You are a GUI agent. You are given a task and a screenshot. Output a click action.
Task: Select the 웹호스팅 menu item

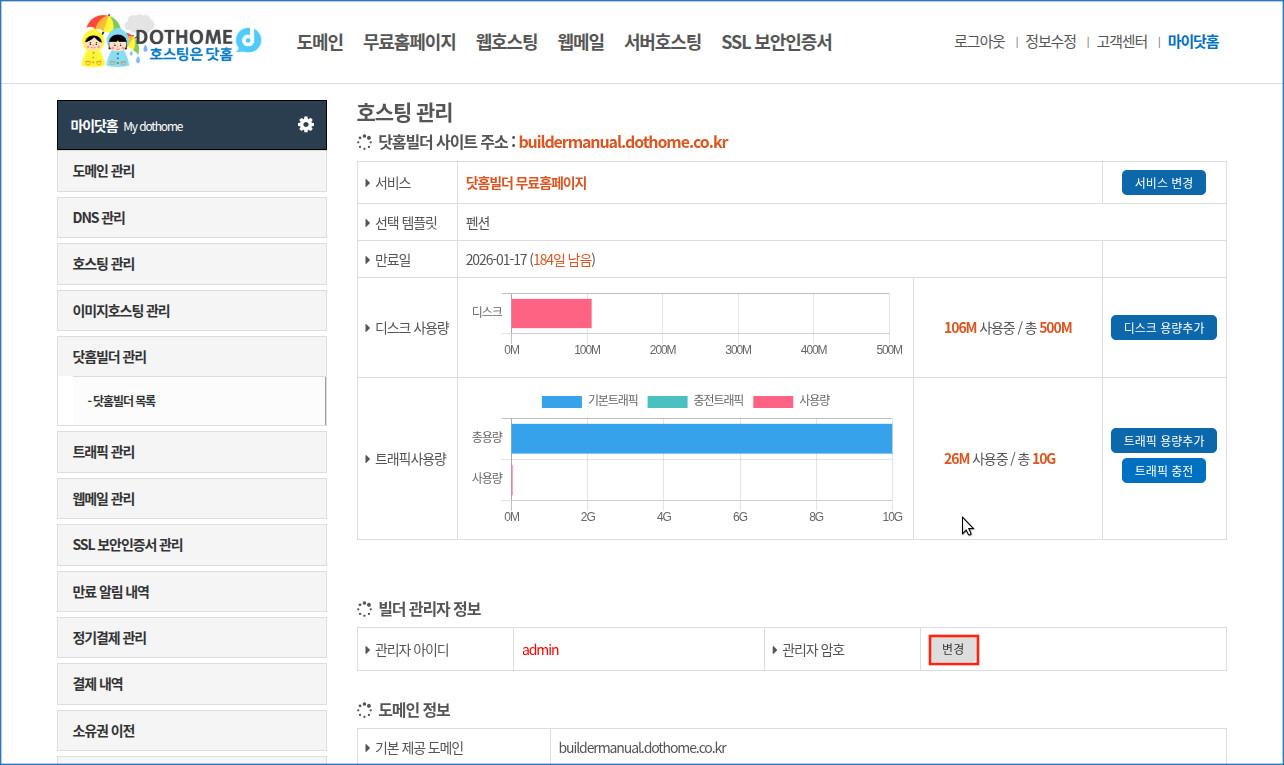[x=506, y=42]
